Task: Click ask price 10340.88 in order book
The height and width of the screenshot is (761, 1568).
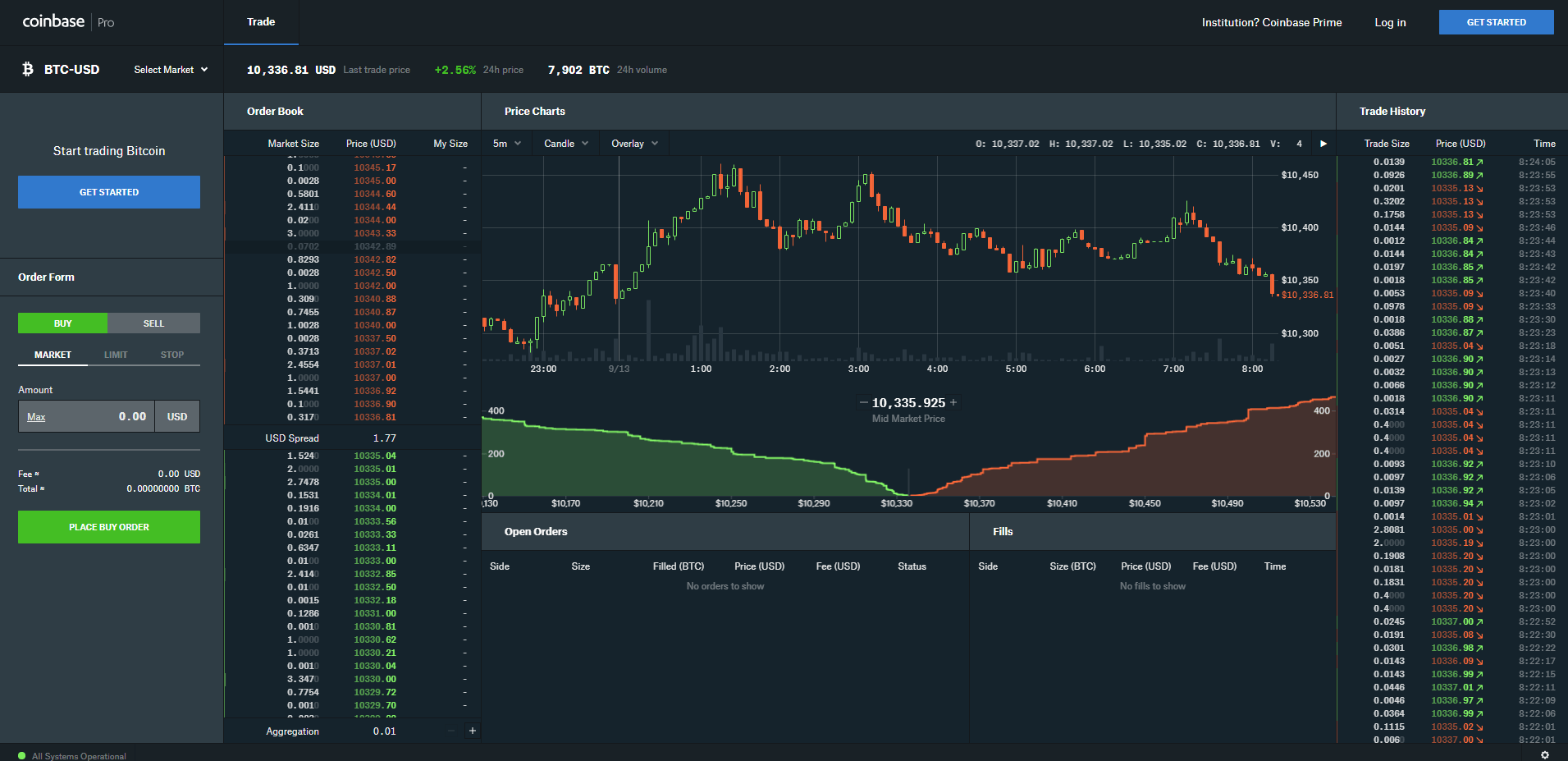Action: point(375,299)
